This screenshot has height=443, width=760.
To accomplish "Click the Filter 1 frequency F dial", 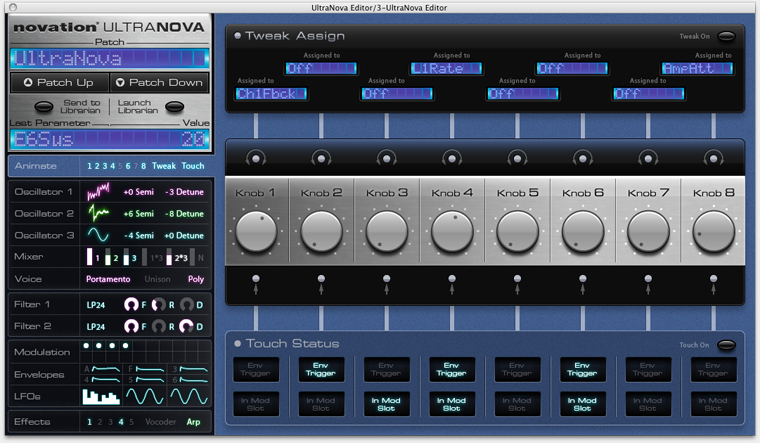I will pos(131,304).
